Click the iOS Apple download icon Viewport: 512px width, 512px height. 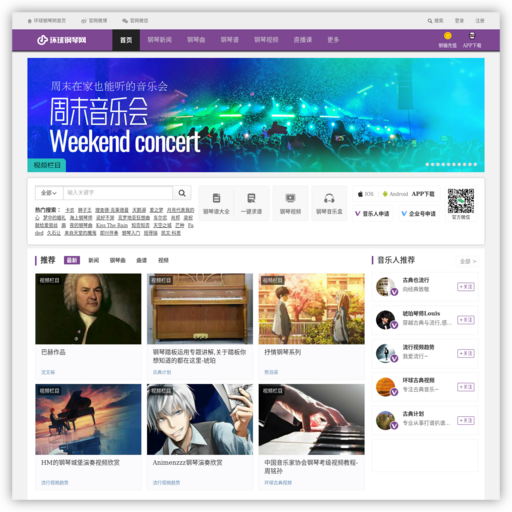click(360, 194)
